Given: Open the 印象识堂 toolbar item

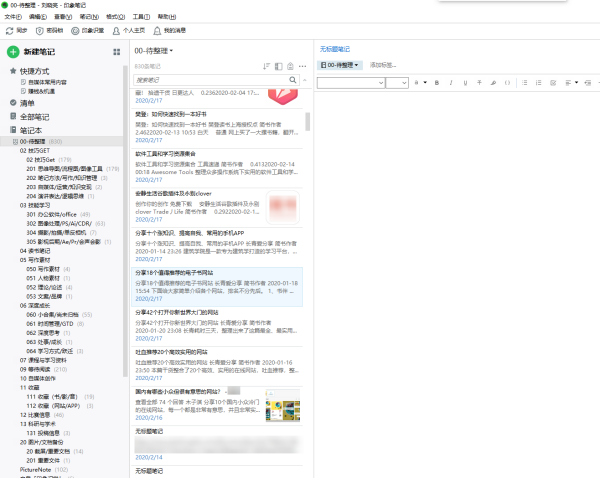Looking at the screenshot, I should [x=88, y=31].
